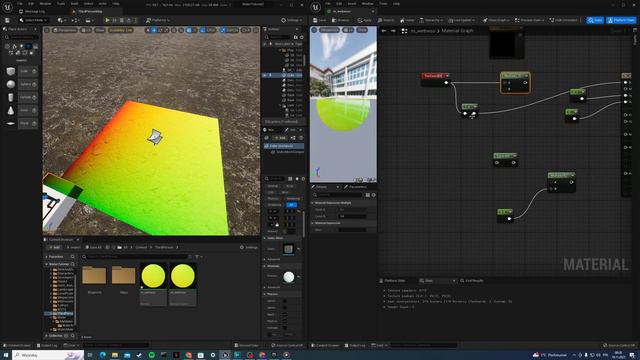Viewport: 640px width, 360px height.
Task: Click Browse in the material editor toolbar
Action: [x=340, y=20]
